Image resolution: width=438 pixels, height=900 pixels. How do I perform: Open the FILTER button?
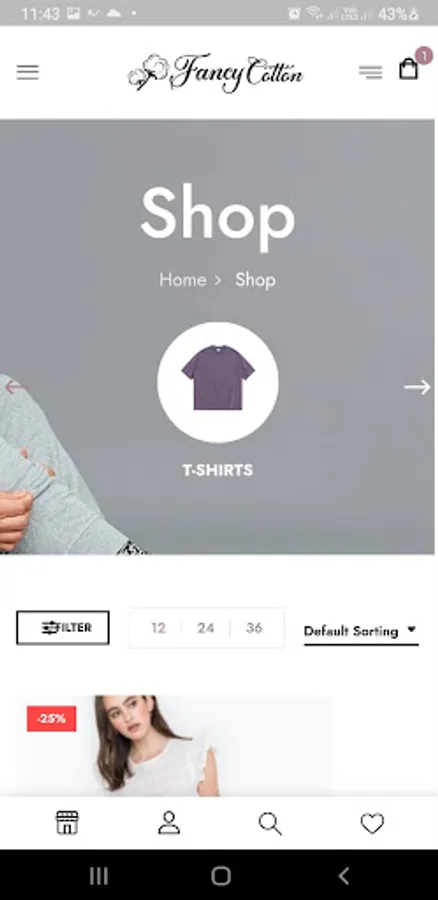pyautogui.click(x=63, y=627)
